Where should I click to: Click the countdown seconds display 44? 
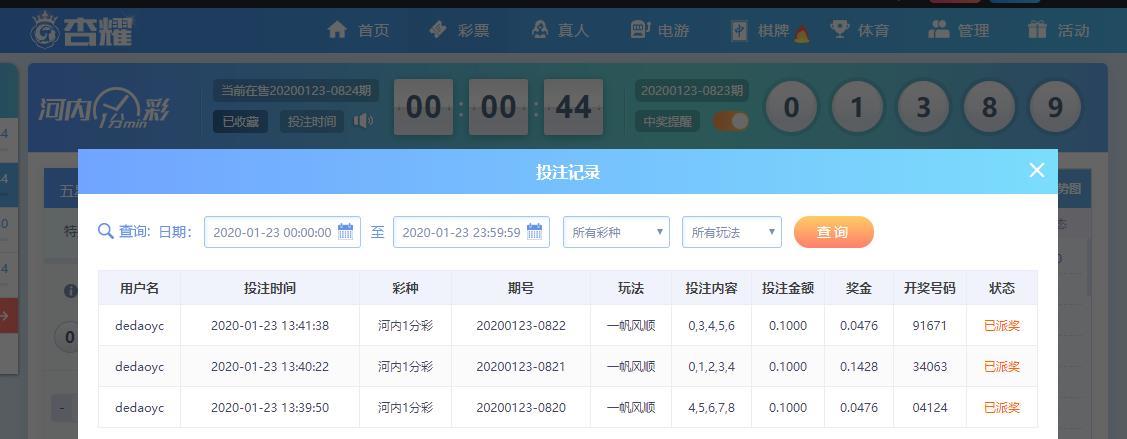click(573, 107)
